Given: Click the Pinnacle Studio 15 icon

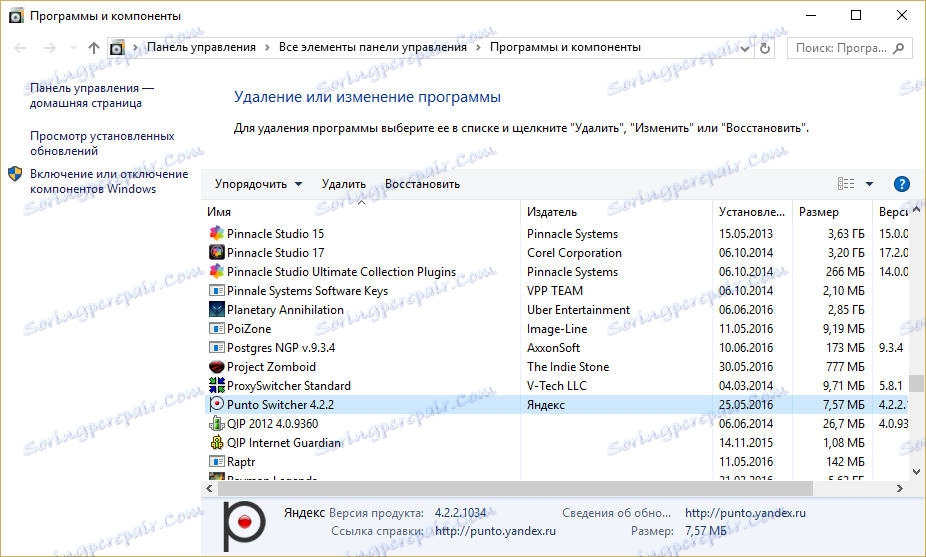Looking at the screenshot, I should [217, 233].
